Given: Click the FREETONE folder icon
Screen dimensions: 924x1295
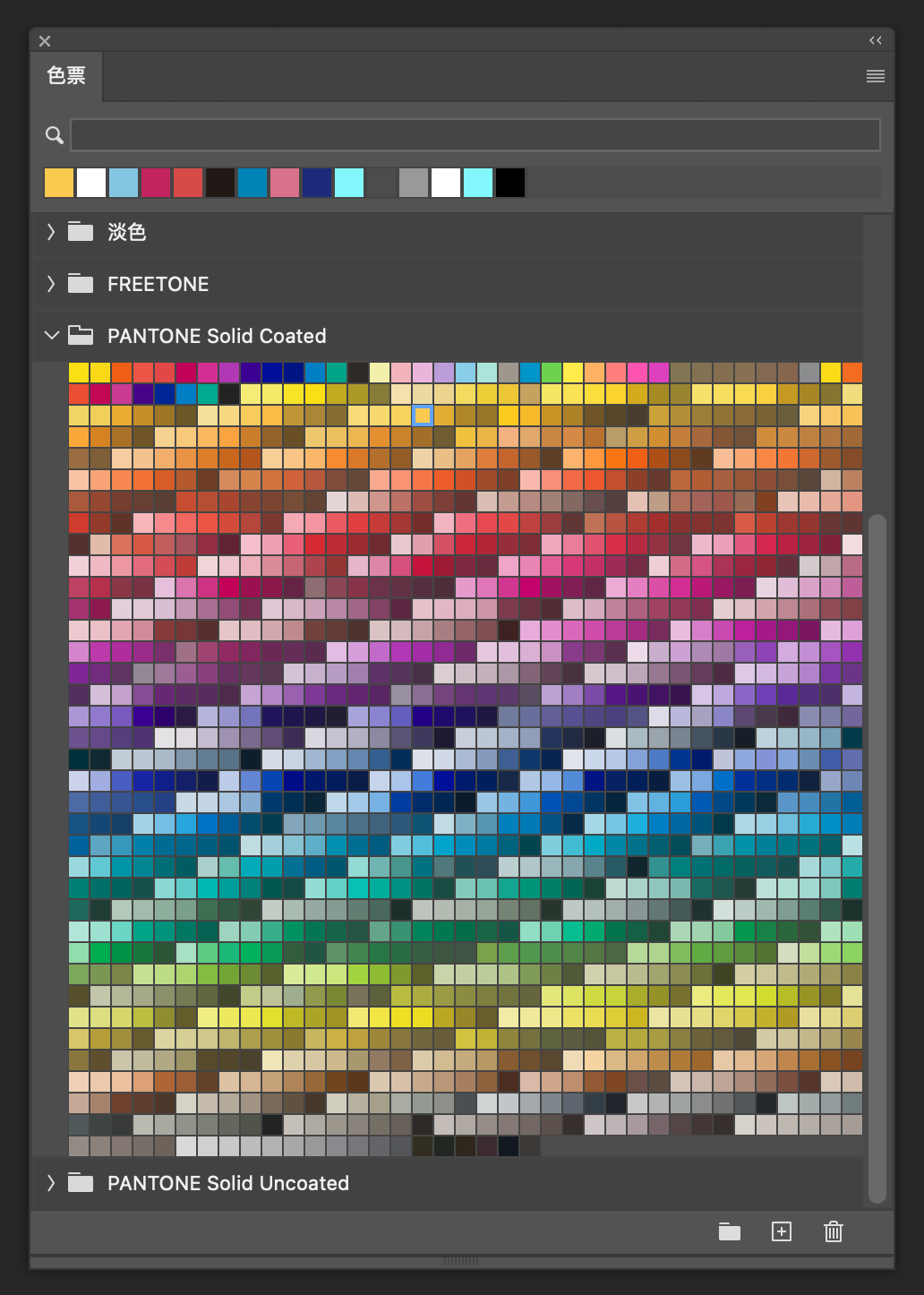Looking at the screenshot, I should click(81, 284).
